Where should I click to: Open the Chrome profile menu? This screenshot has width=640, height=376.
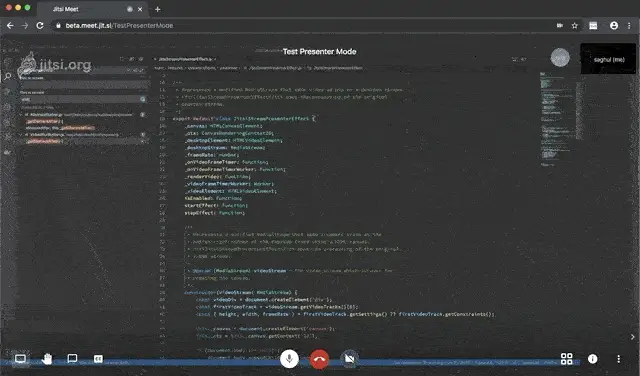click(x=614, y=25)
